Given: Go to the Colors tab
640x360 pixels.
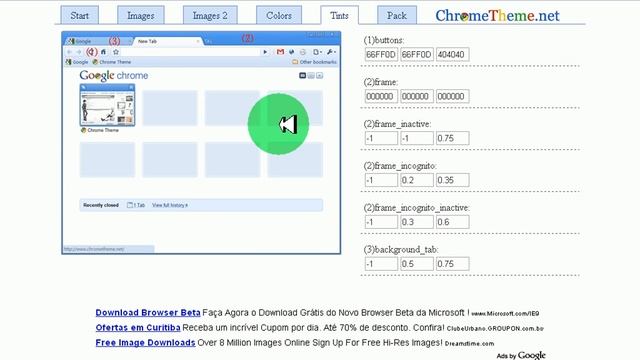Looking at the screenshot, I should click(x=279, y=16).
